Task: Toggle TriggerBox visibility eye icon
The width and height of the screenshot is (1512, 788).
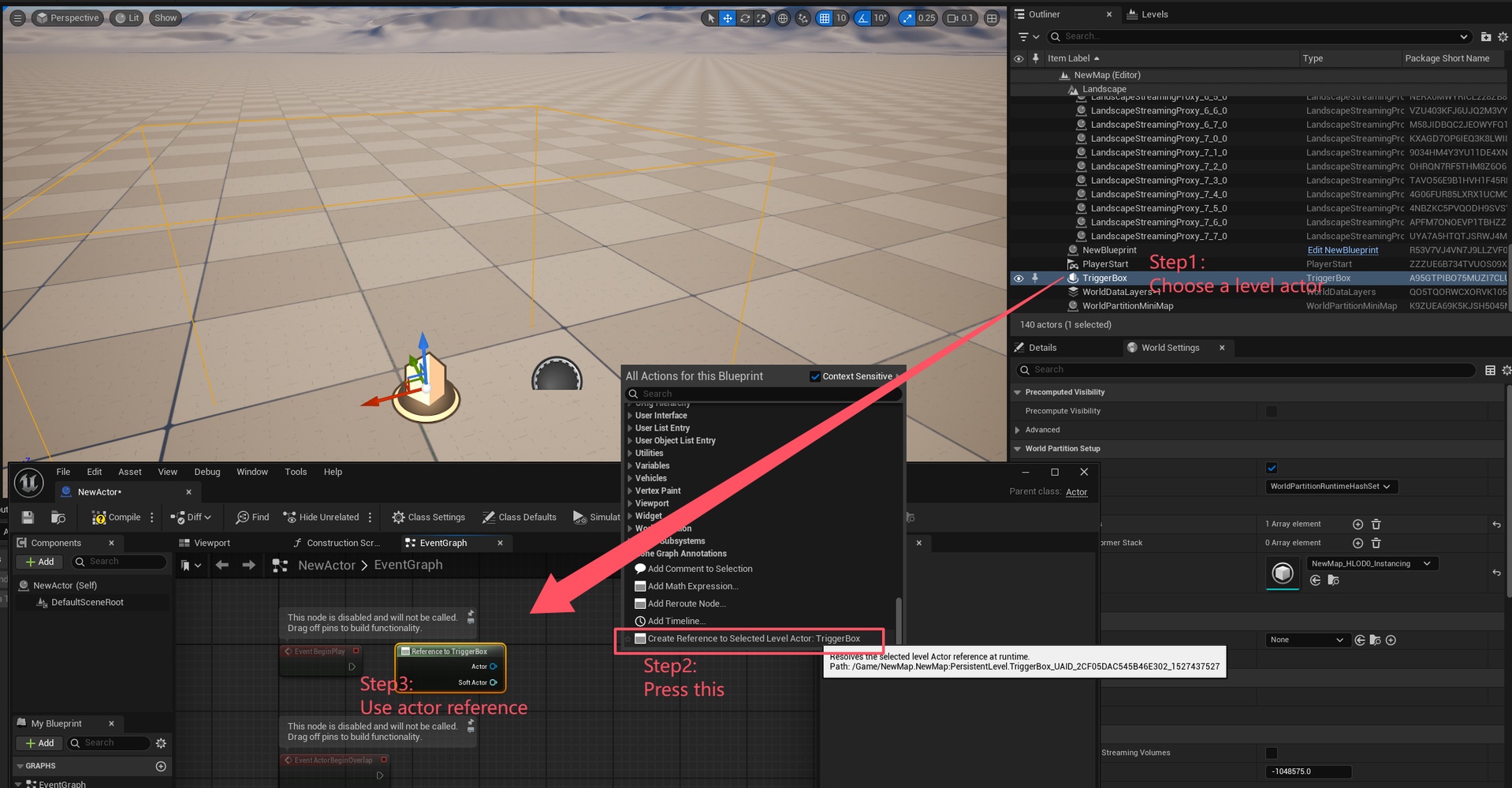Action: pos(1019,278)
